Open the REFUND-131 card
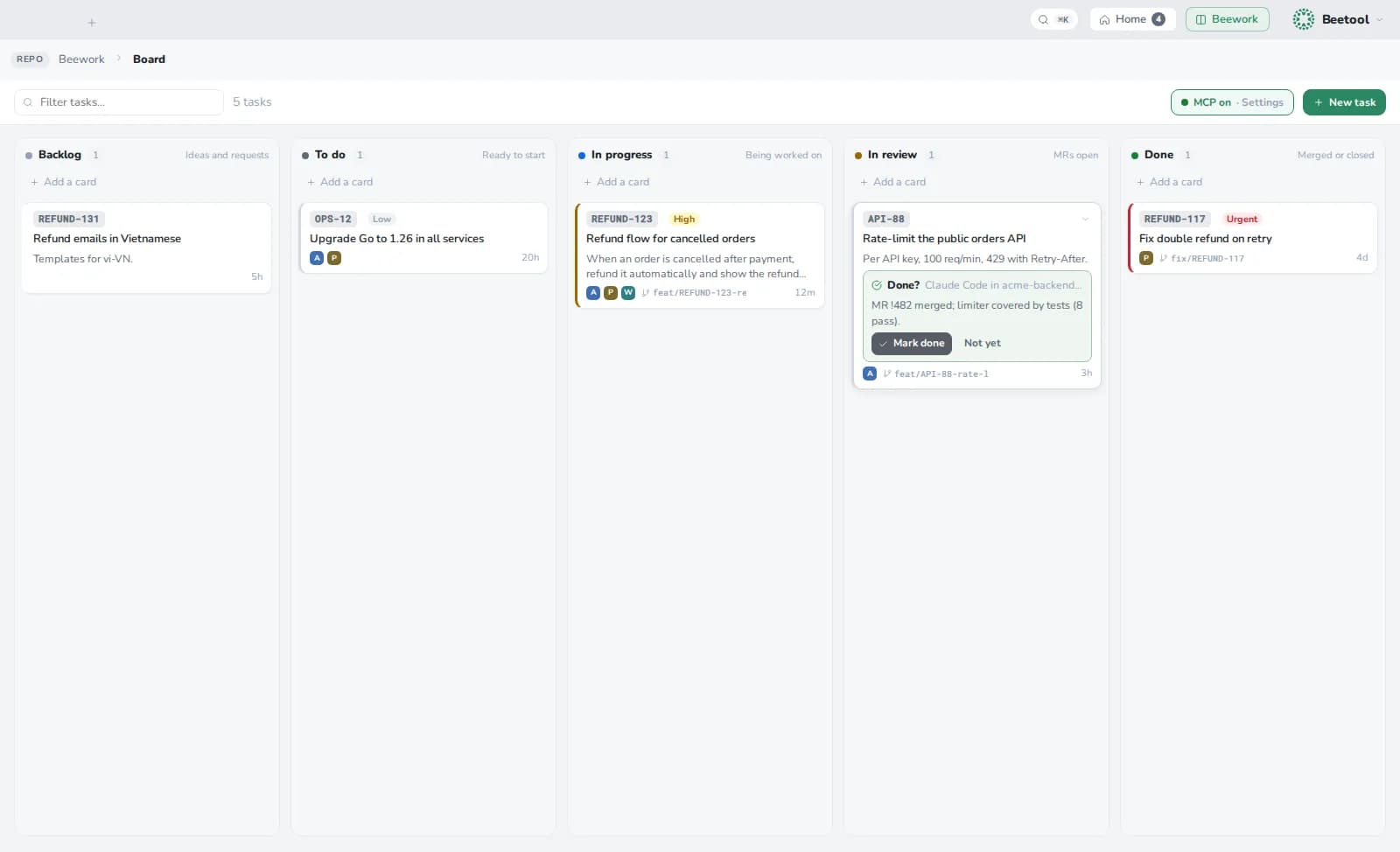1400x852 pixels. (x=146, y=248)
